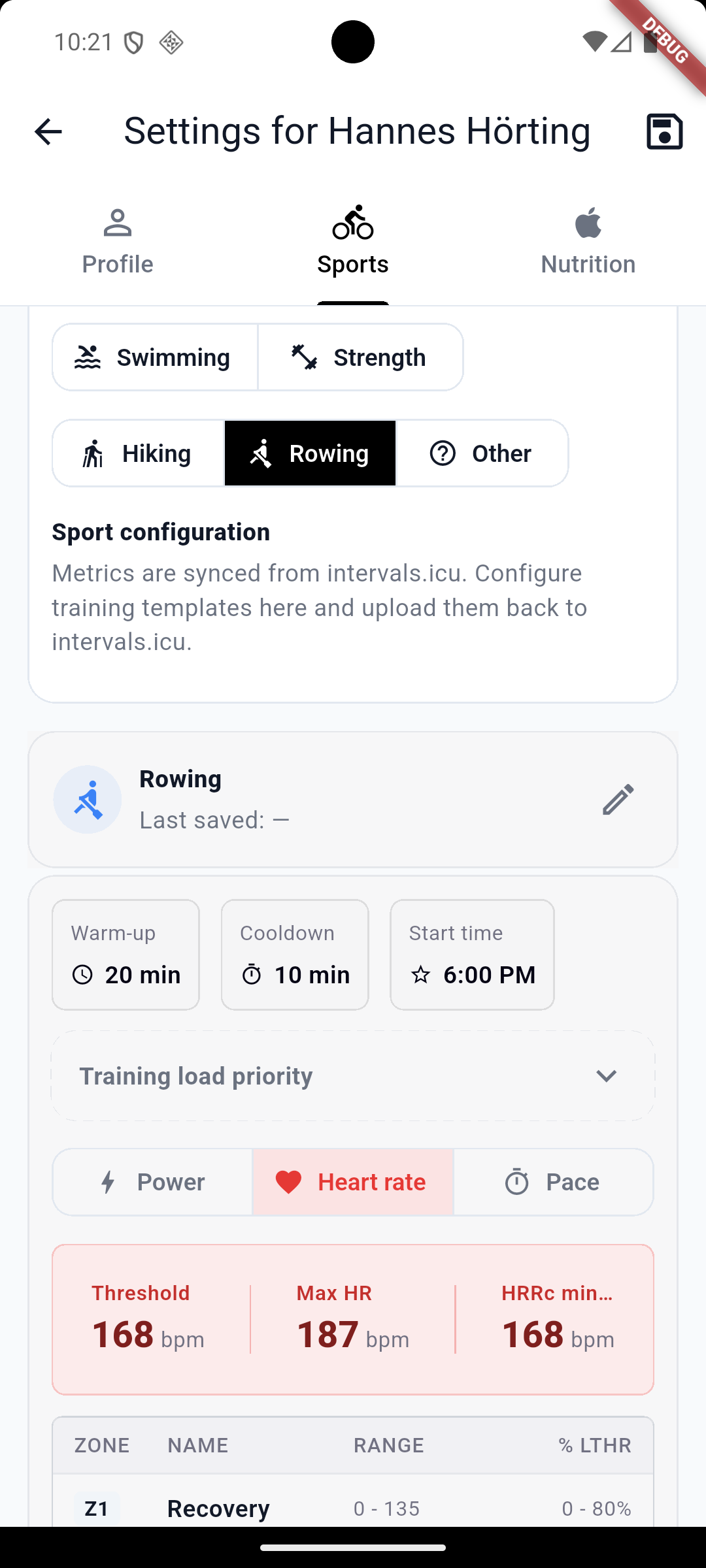The height and width of the screenshot is (1568, 706).
Task: Select the Pace metric button
Action: tap(553, 1182)
